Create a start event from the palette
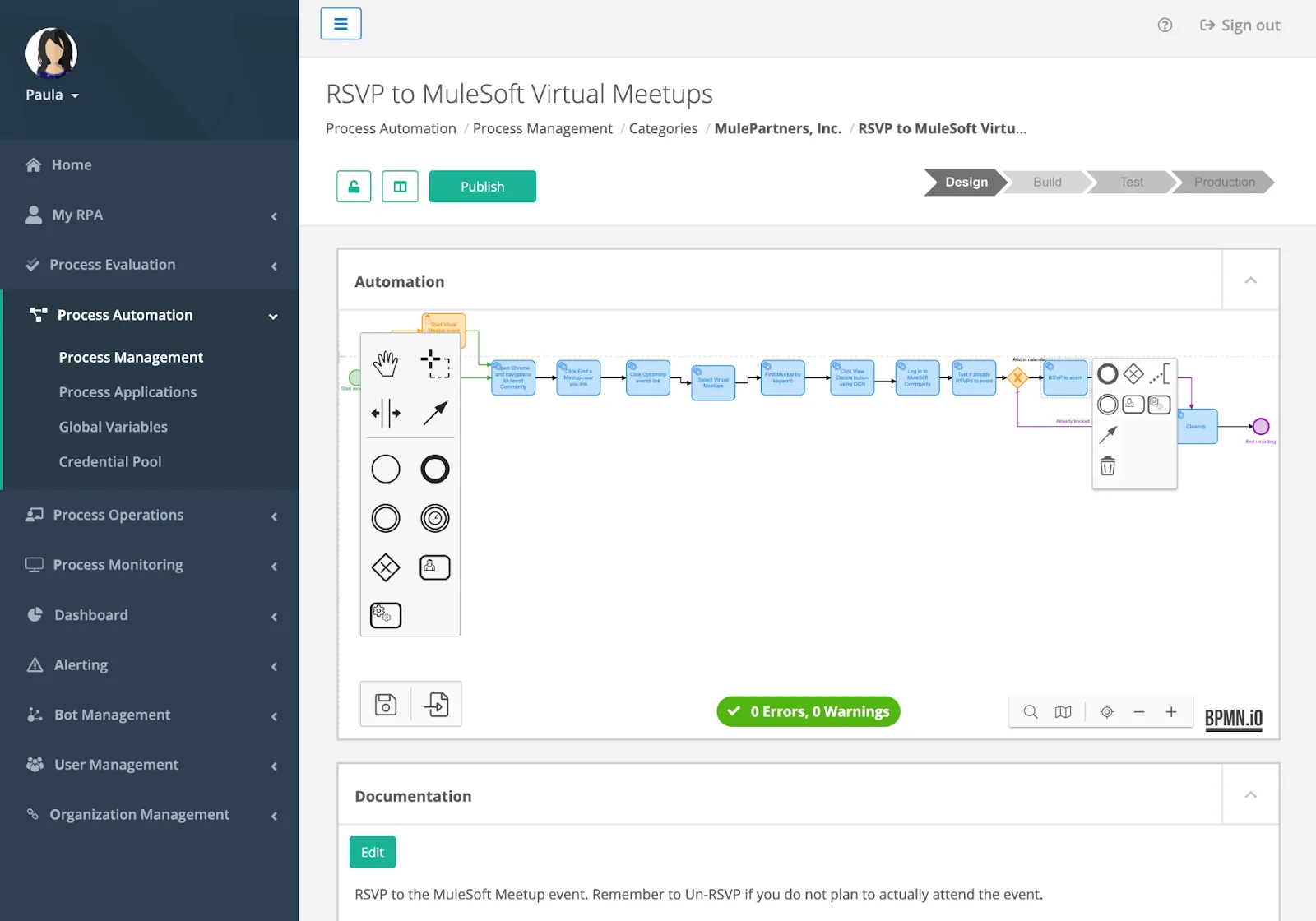This screenshot has height=921, width=1316. (x=385, y=469)
